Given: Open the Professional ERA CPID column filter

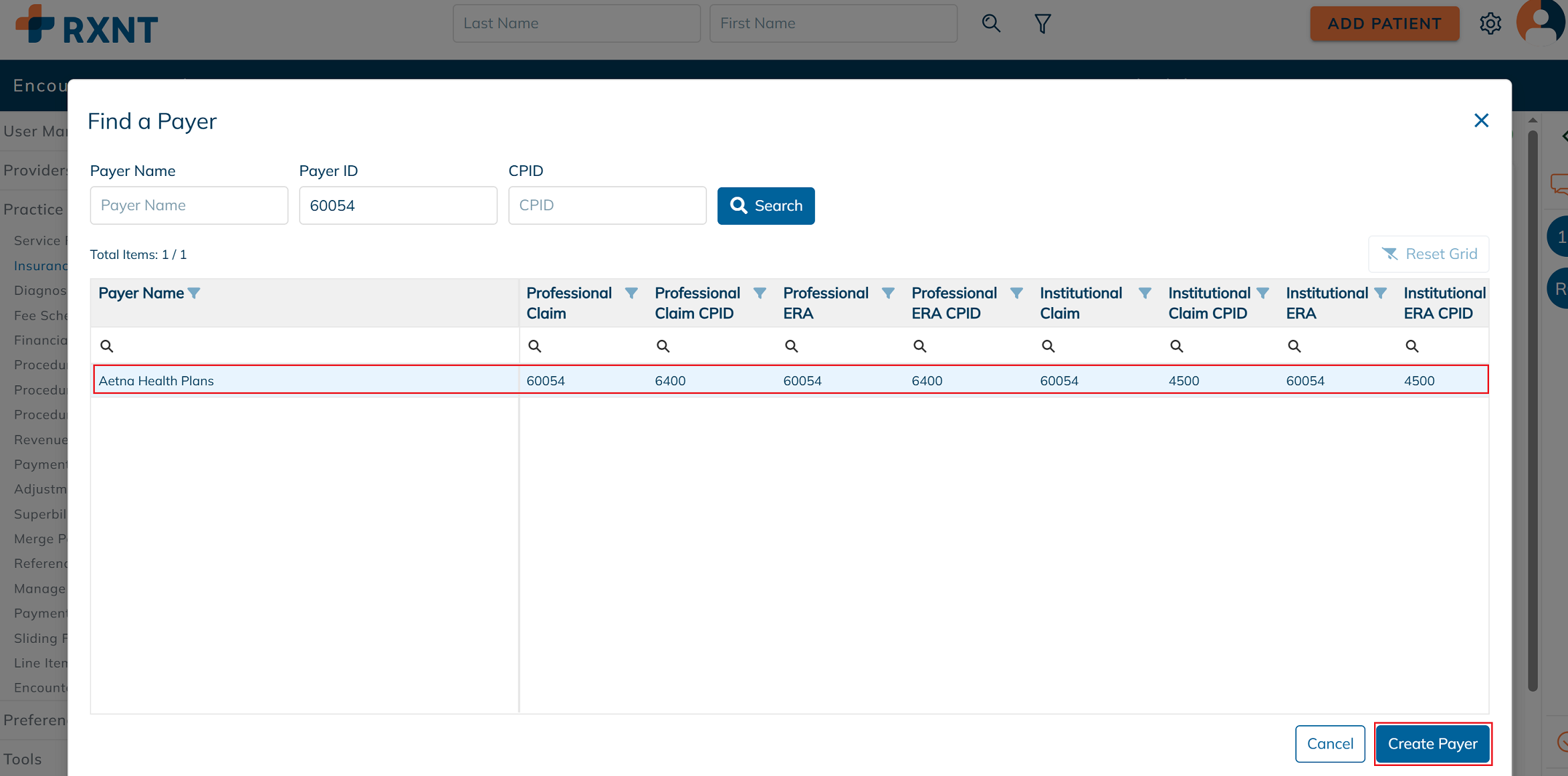Looking at the screenshot, I should [x=1016, y=293].
